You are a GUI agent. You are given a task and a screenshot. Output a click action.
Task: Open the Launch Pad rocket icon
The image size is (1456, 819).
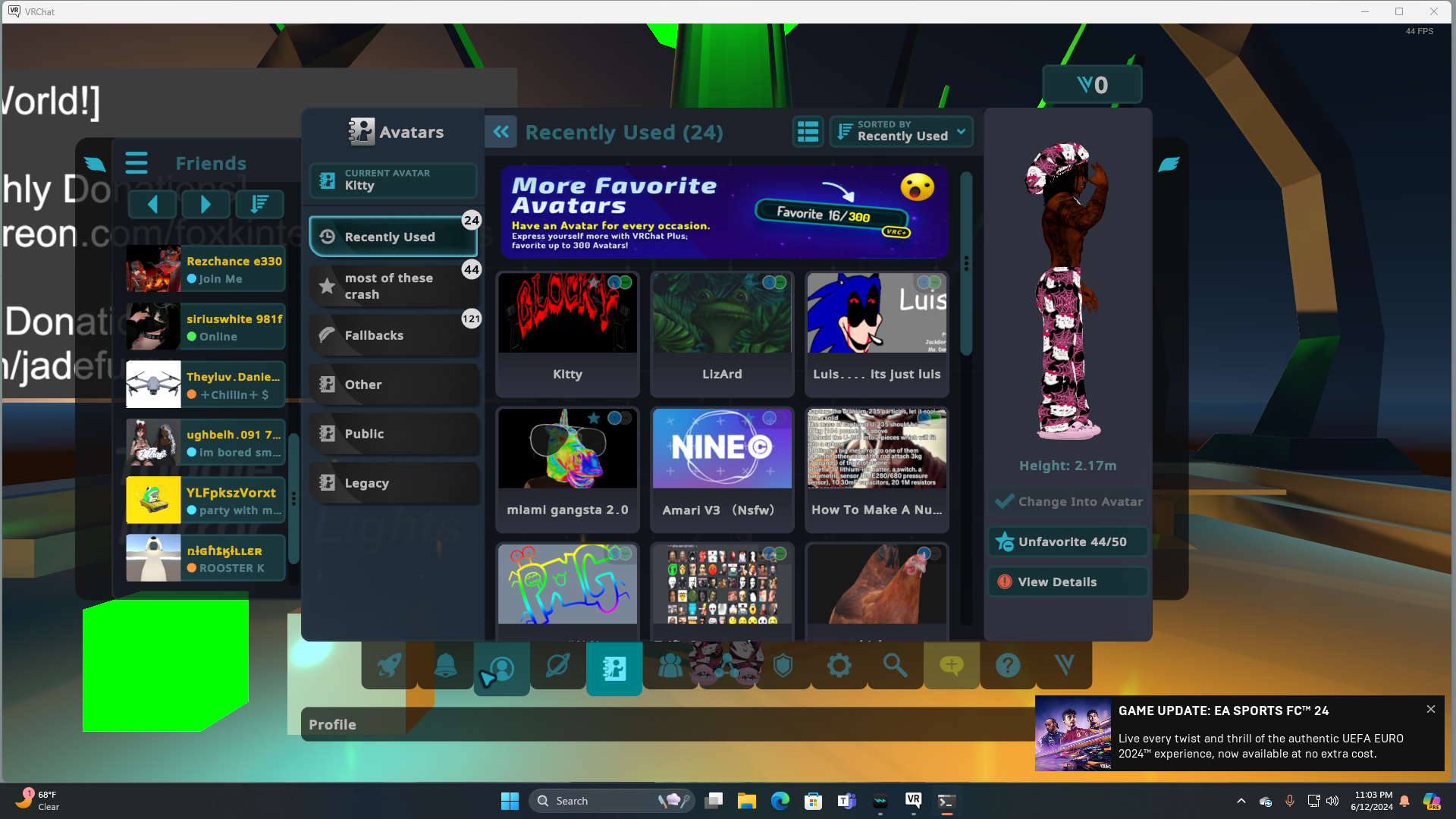point(389,667)
